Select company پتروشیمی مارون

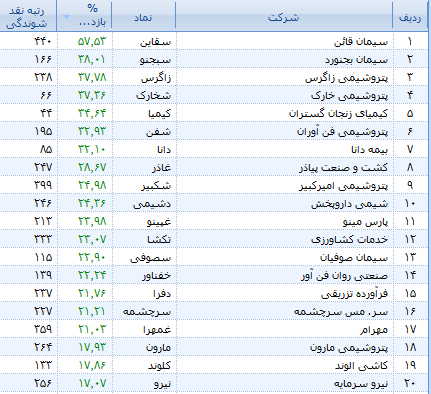(349, 348)
